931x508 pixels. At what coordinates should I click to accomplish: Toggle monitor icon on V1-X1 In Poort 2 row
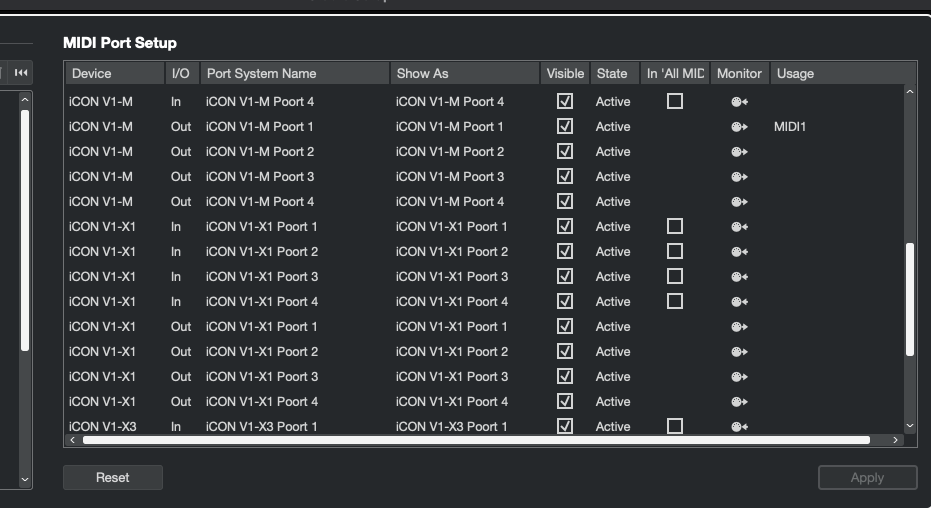pos(739,252)
